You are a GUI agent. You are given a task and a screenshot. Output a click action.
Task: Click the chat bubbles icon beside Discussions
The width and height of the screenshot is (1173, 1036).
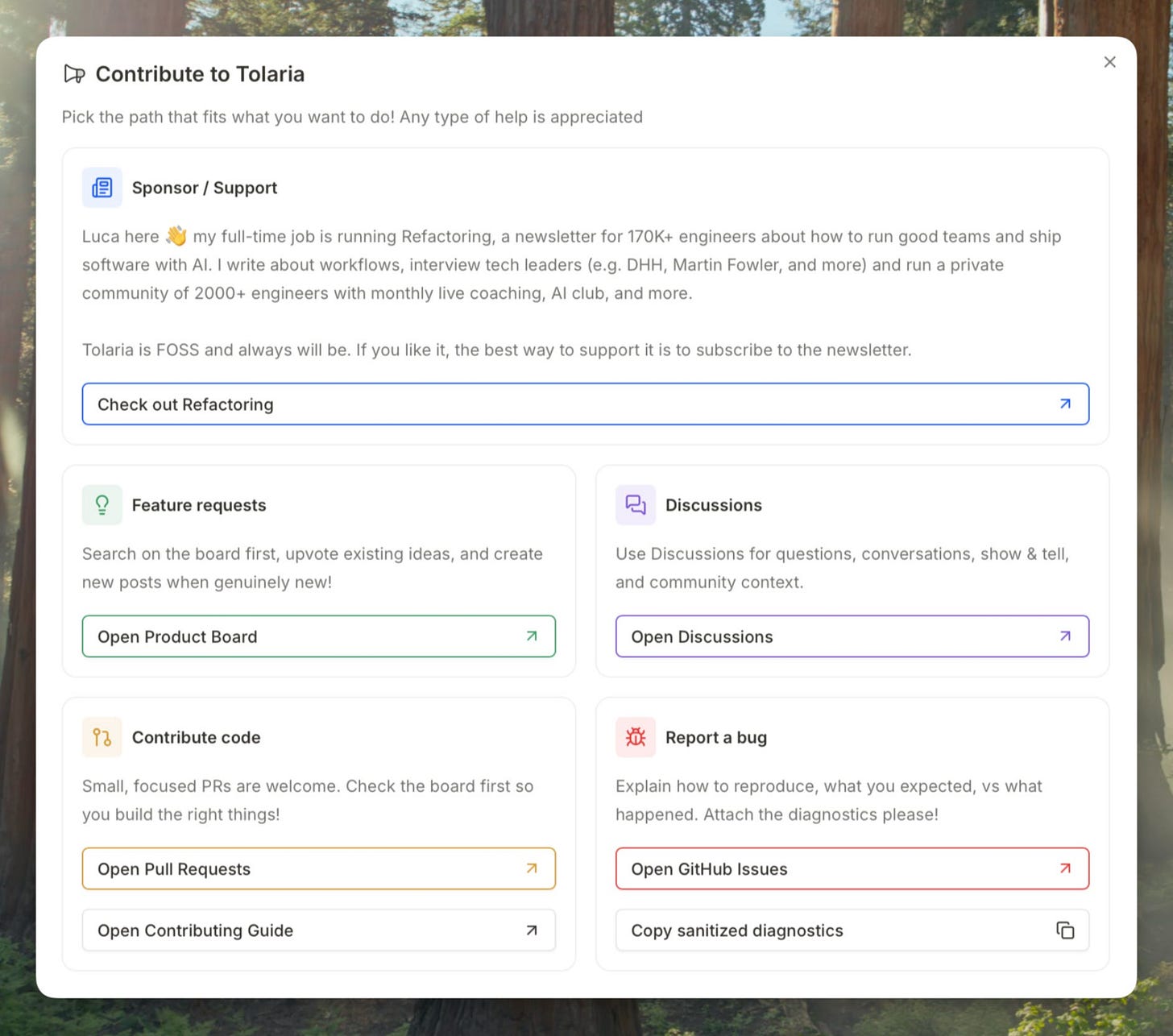(636, 505)
